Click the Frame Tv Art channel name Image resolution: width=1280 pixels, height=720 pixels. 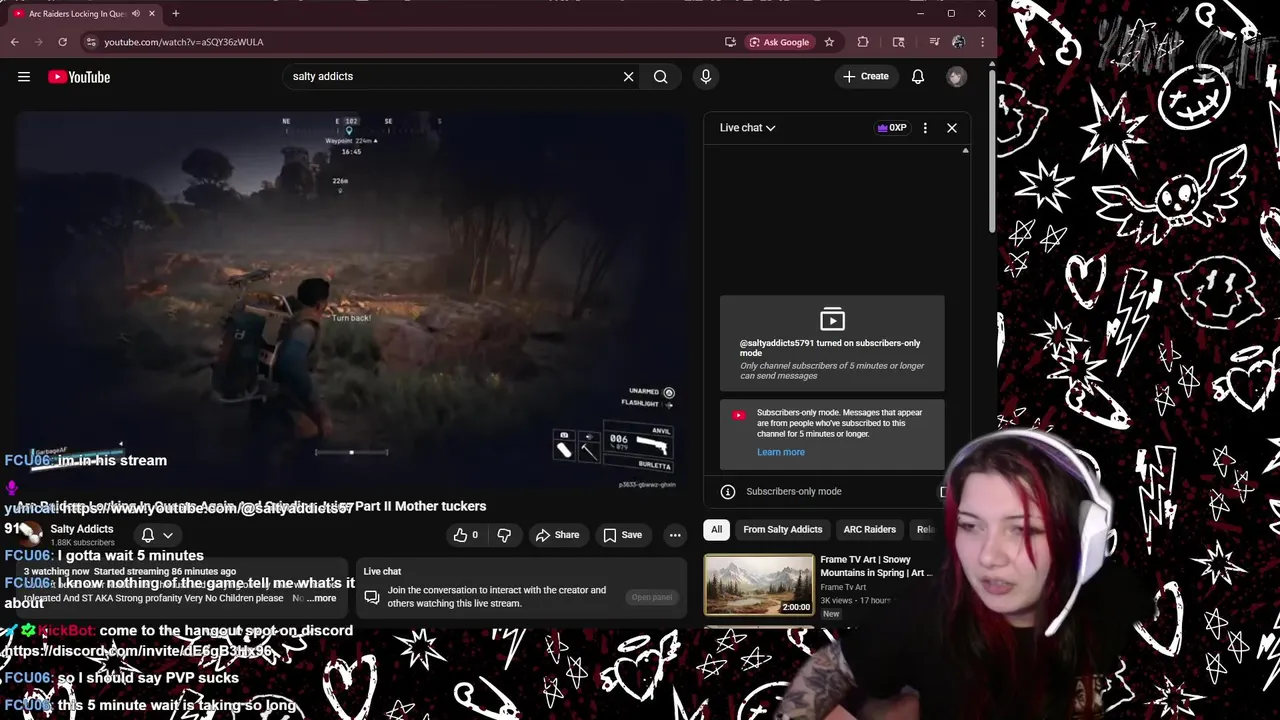(843, 587)
